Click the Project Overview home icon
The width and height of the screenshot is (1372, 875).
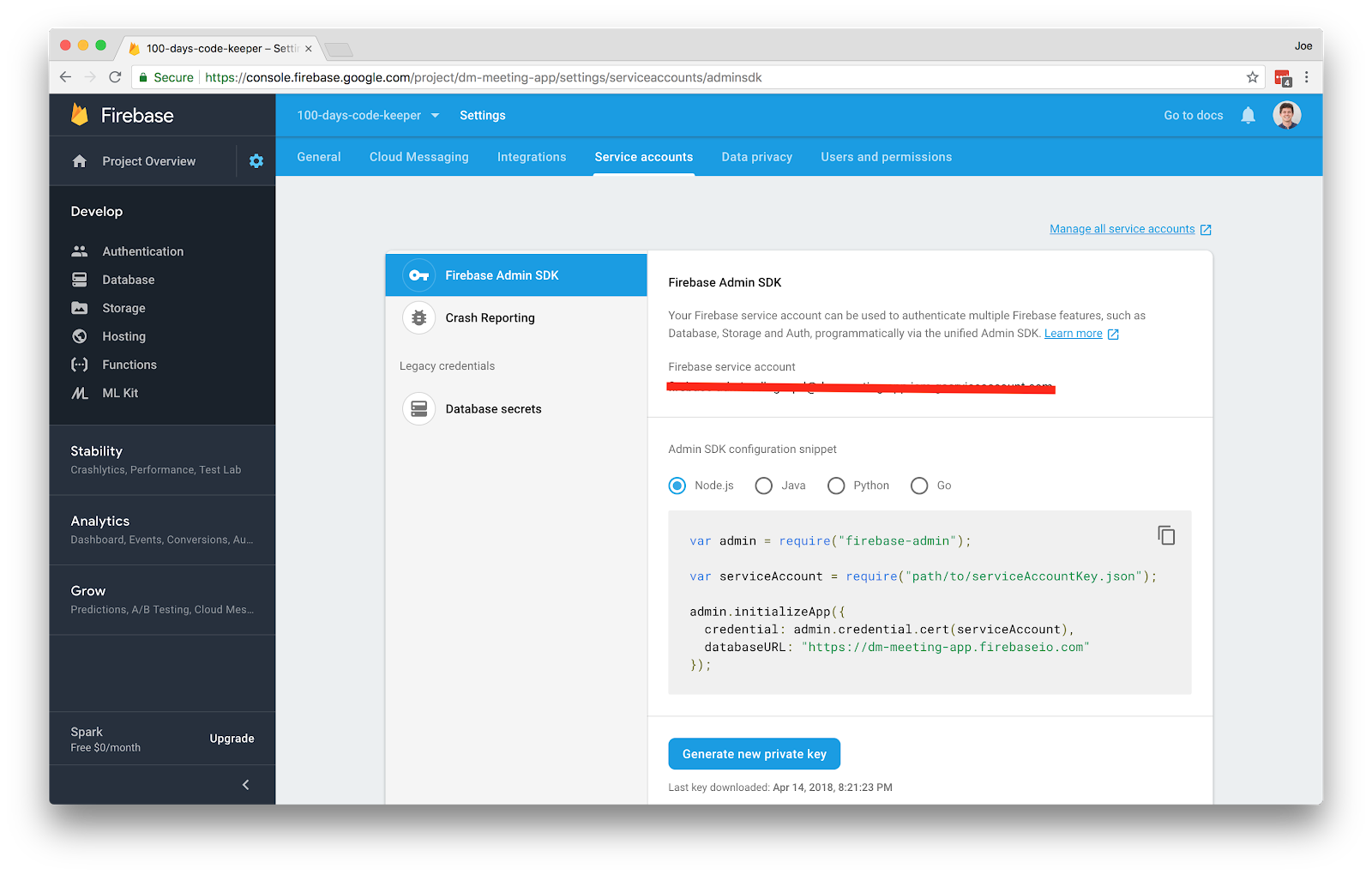pos(80,161)
